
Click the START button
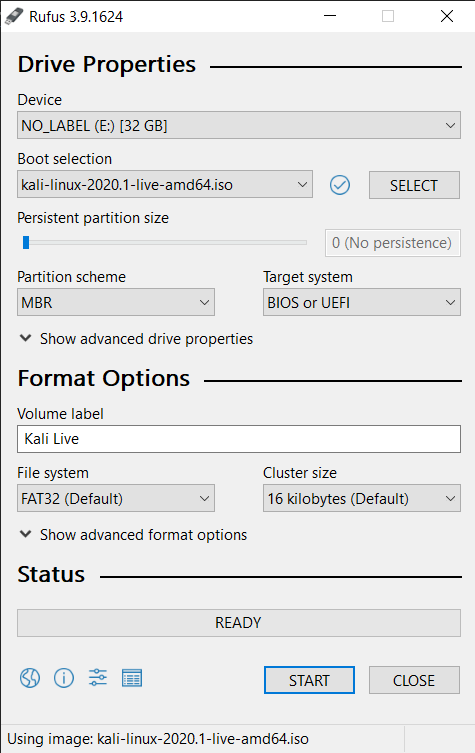click(x=309, y=680)
